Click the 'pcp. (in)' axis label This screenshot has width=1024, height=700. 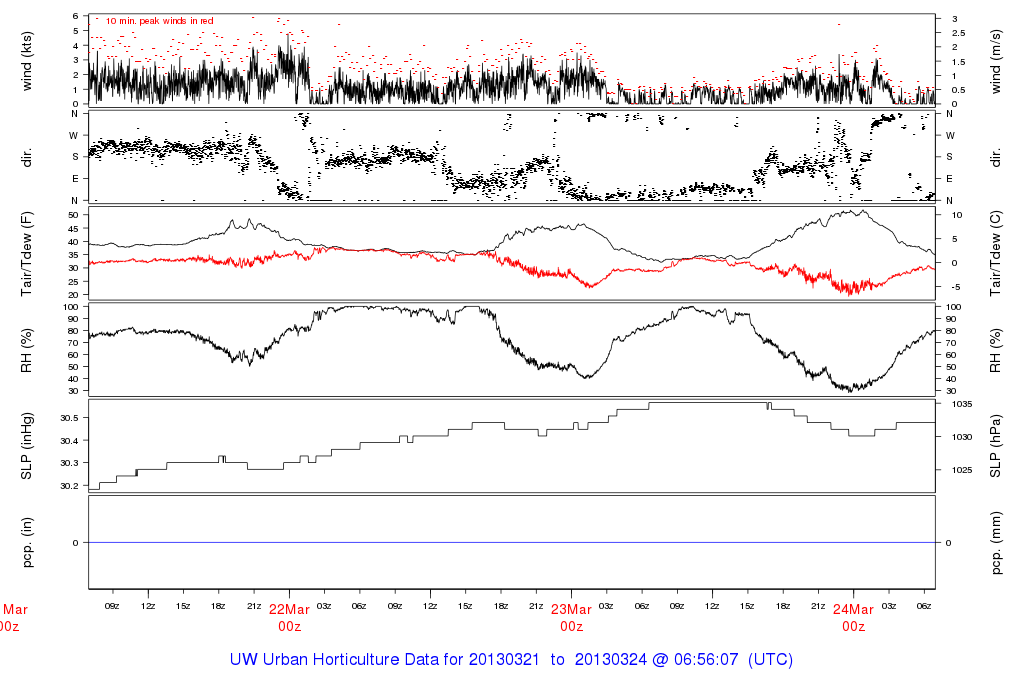pos(27,543)
